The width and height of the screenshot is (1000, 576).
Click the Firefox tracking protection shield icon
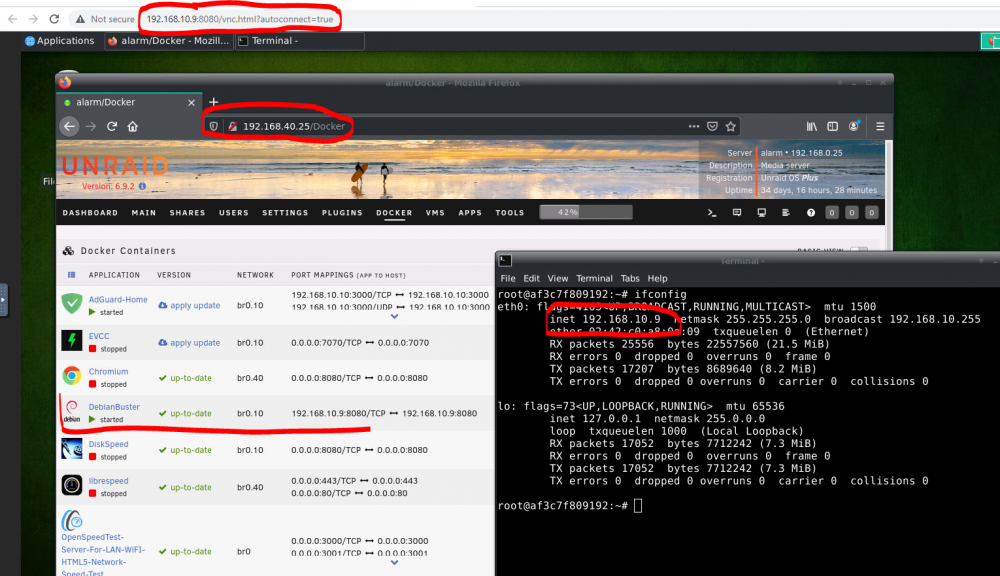coord(214,126)
